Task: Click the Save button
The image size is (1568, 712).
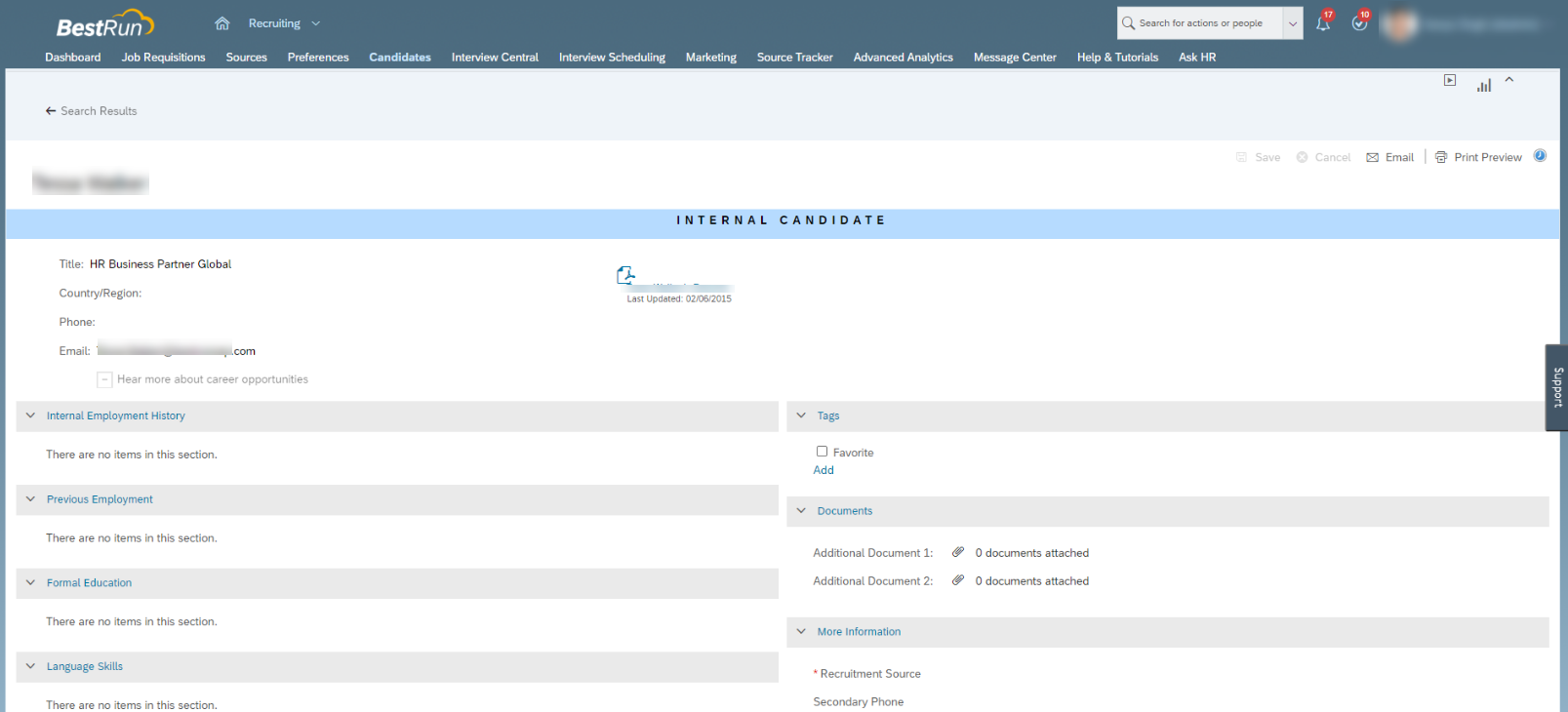Action: pos(1258,157)
